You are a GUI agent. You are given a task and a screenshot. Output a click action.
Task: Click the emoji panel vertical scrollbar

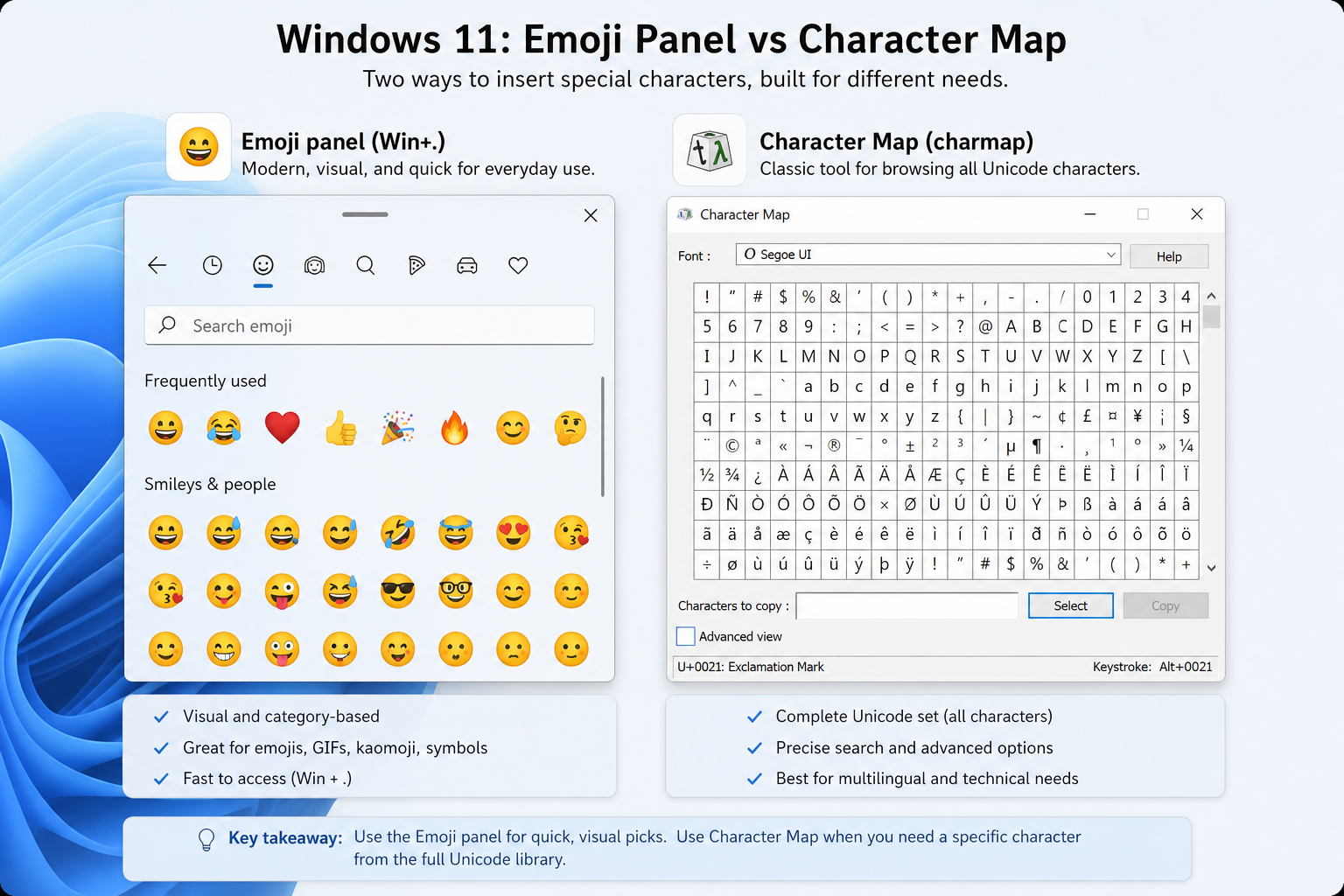(x=603, y=437)
